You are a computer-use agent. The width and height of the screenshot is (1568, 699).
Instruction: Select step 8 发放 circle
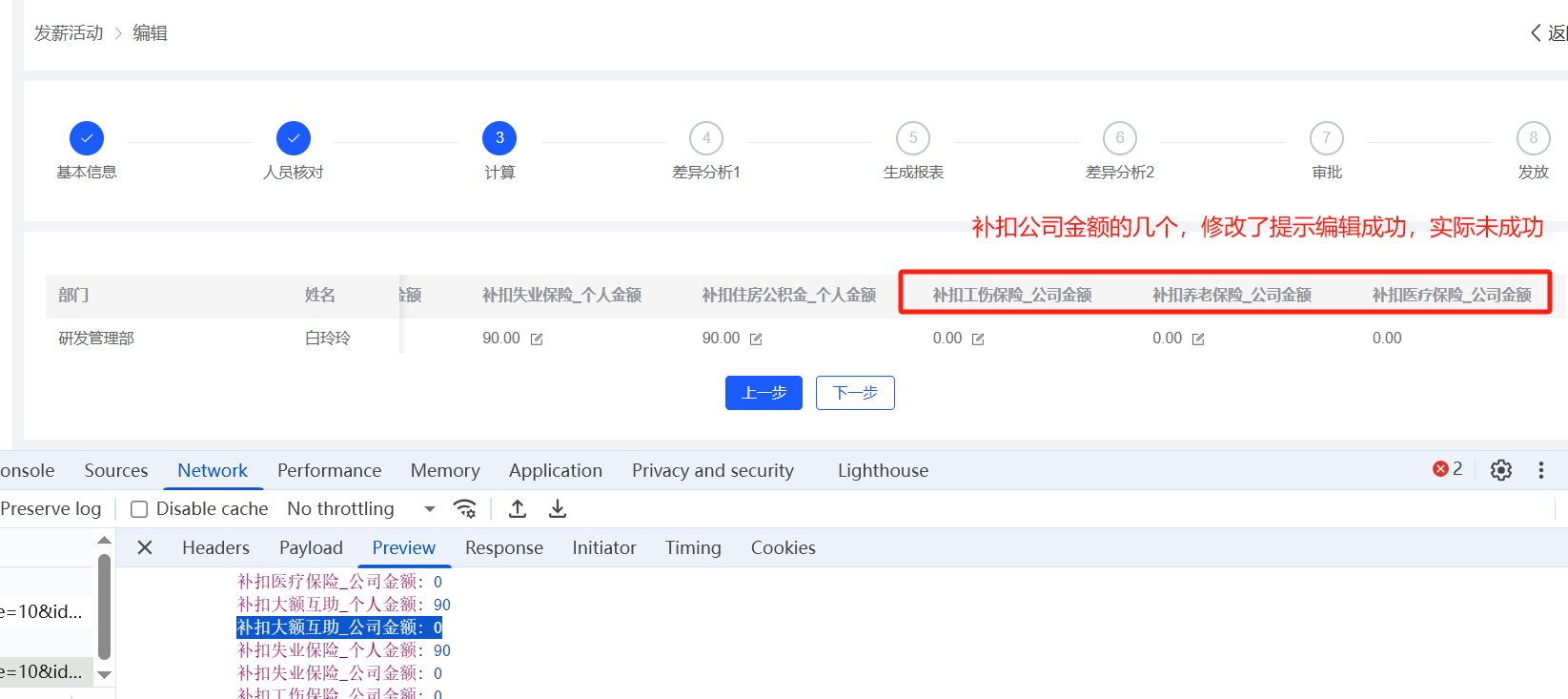coord(1534,138)
